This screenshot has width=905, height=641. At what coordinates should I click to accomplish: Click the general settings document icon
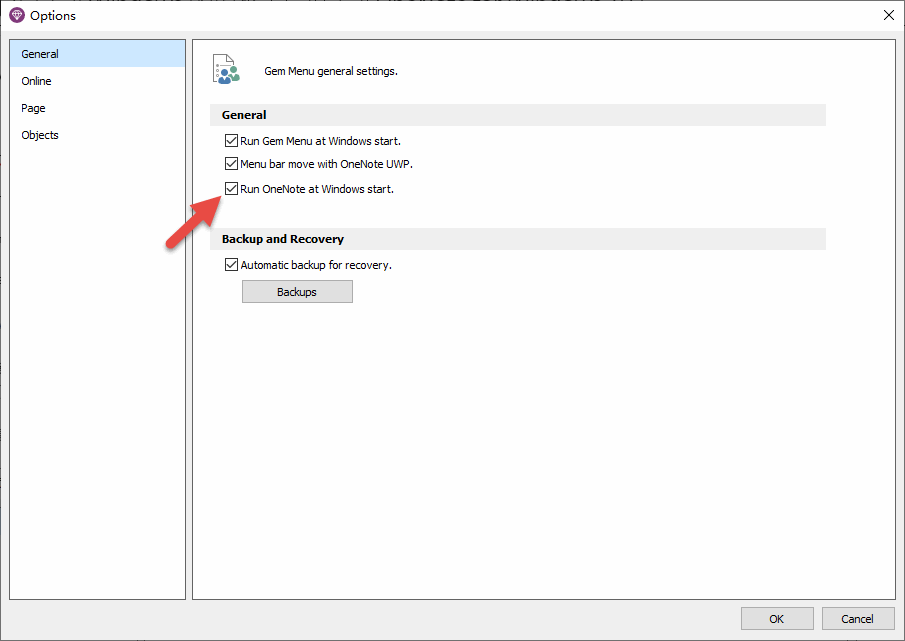(x=226, y=69)
